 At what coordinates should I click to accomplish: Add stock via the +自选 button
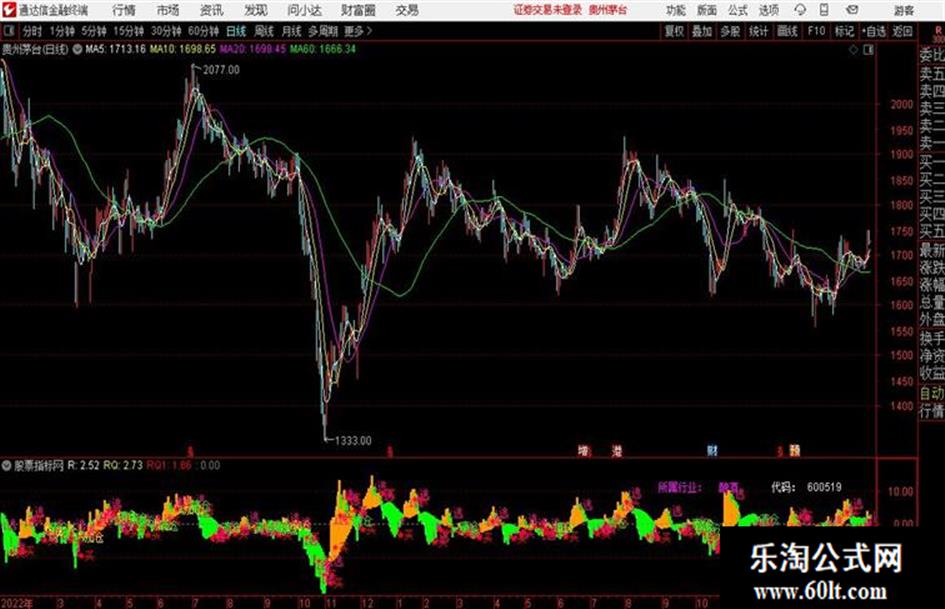click(x=874, y=31)
